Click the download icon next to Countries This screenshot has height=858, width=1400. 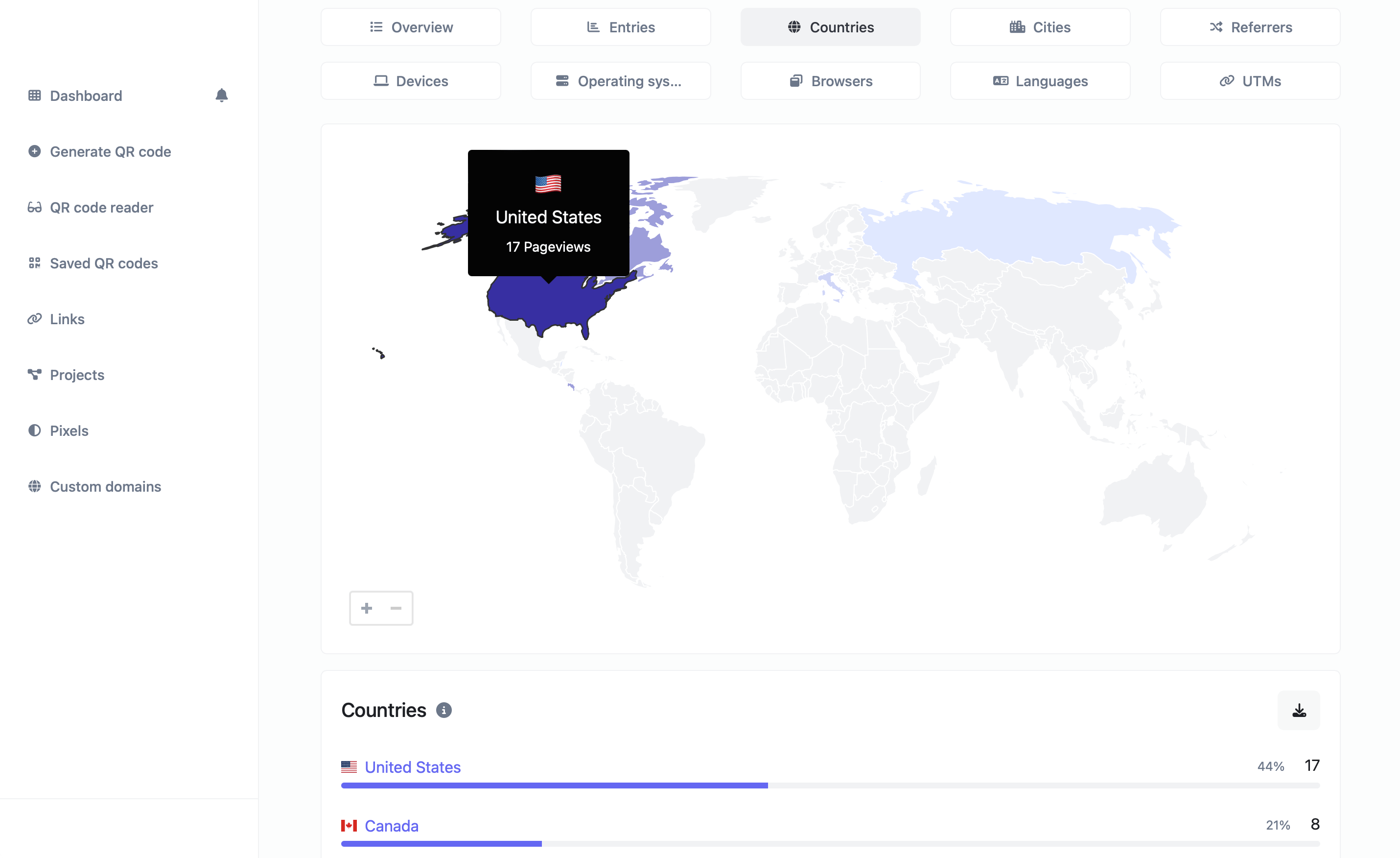click(x=1299, y=710)
